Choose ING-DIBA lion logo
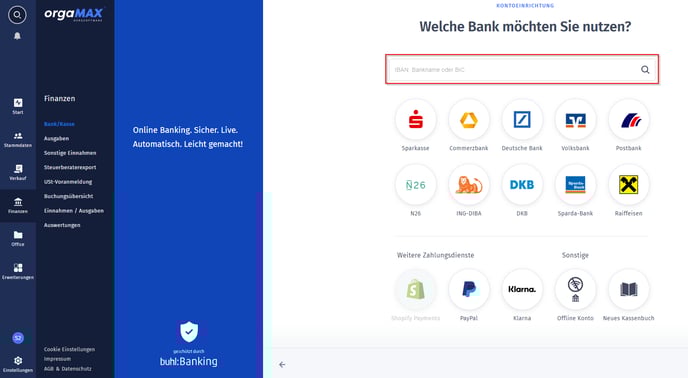The image size is (688, 378). point(469,185)
